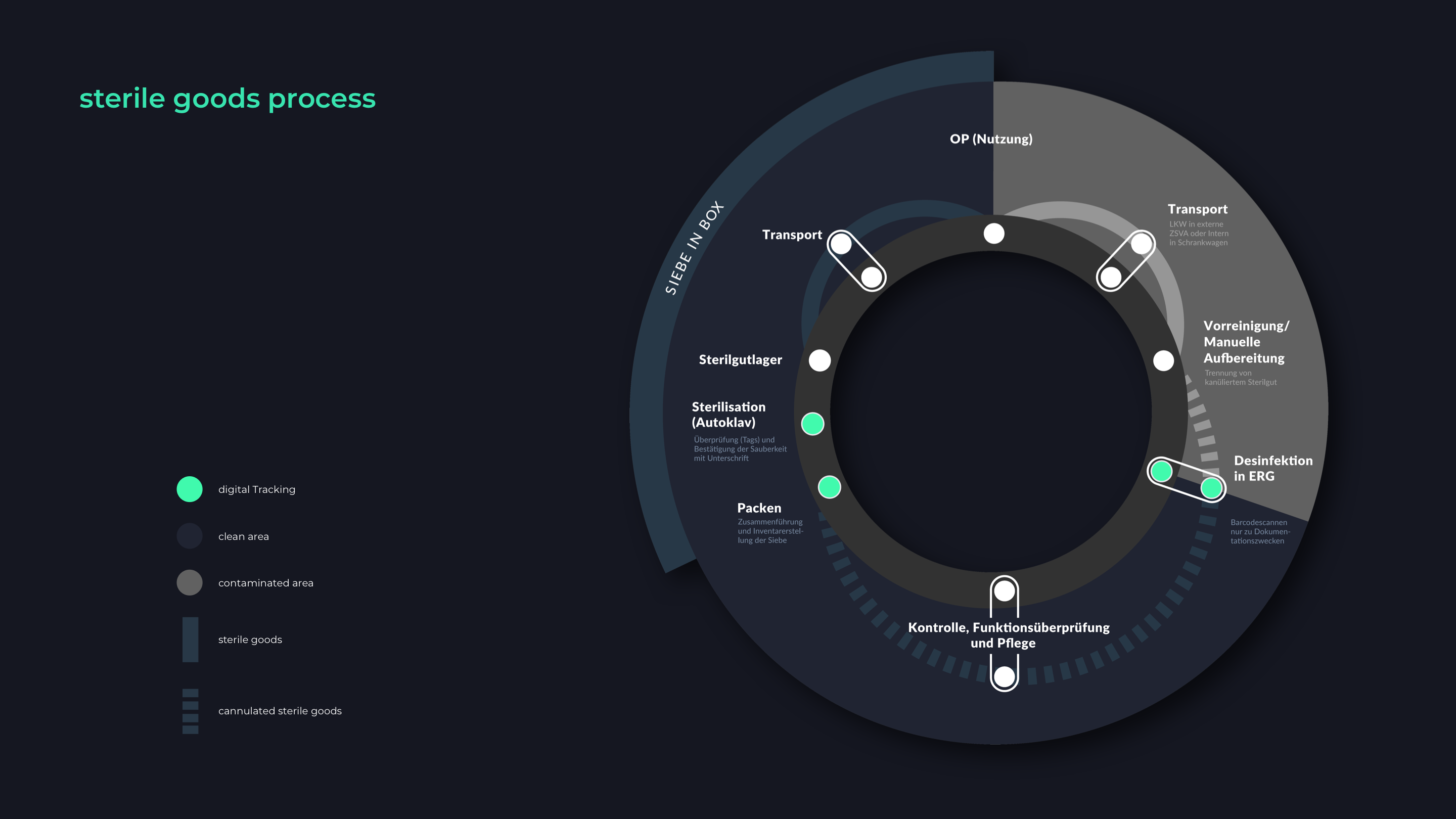Click the white dot below OP (Nutzung)
The height and width of the screenshot is (819, 1456).
993,234
